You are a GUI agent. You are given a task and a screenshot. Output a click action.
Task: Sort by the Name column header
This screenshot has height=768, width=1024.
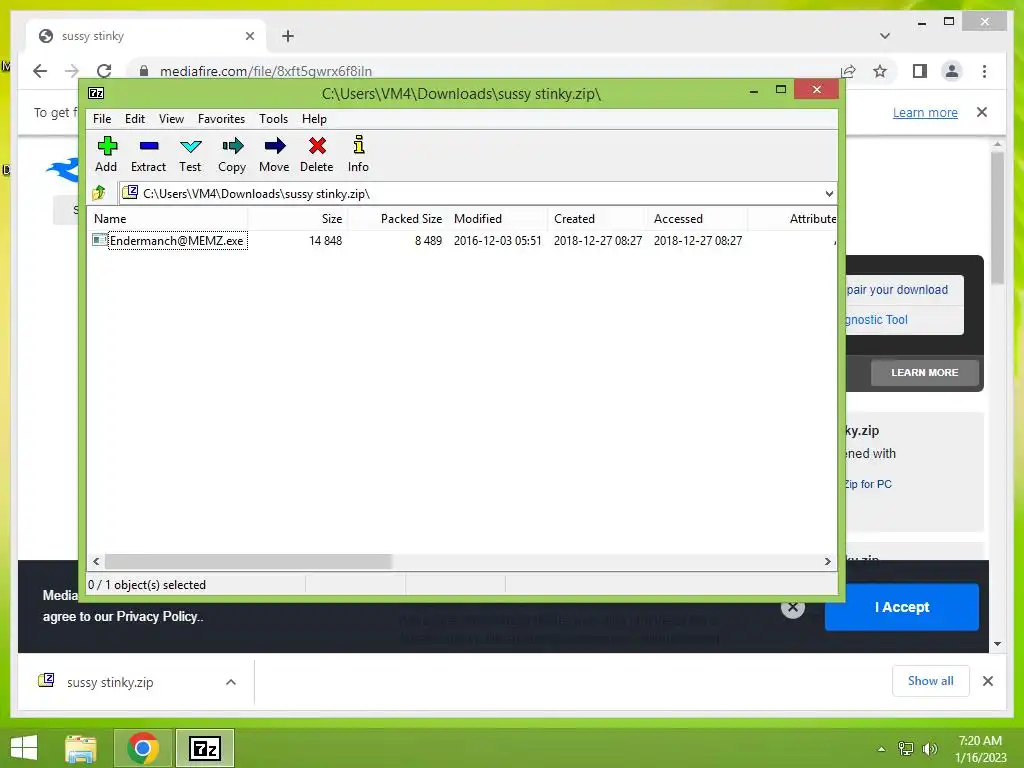167,219
